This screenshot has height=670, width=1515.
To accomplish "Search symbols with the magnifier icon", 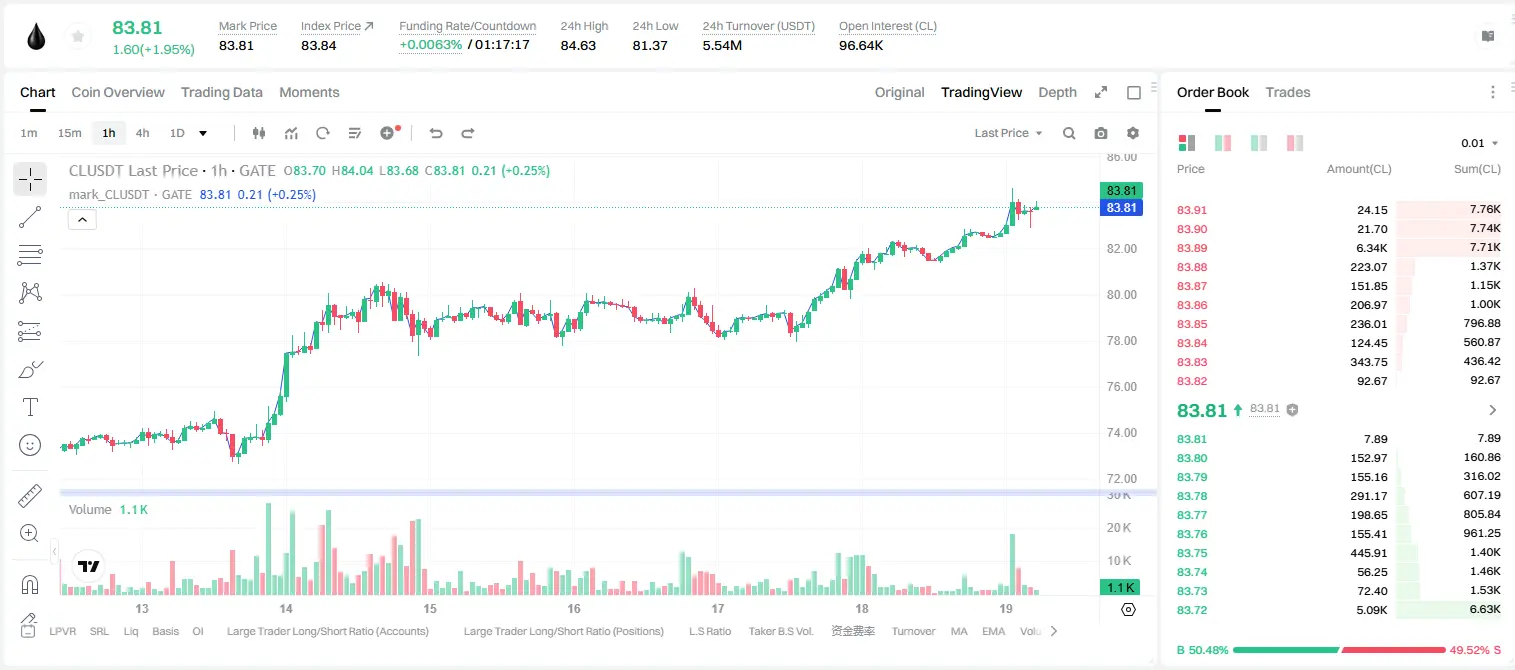I will [x=1069, y=133].
